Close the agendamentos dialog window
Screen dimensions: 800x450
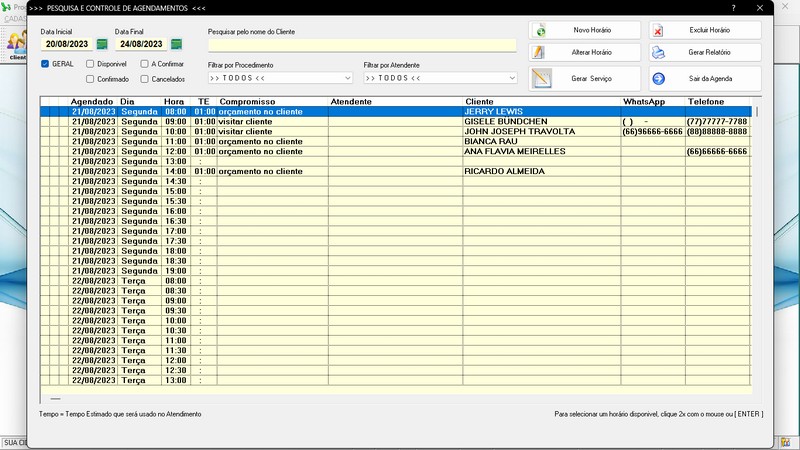760,8
